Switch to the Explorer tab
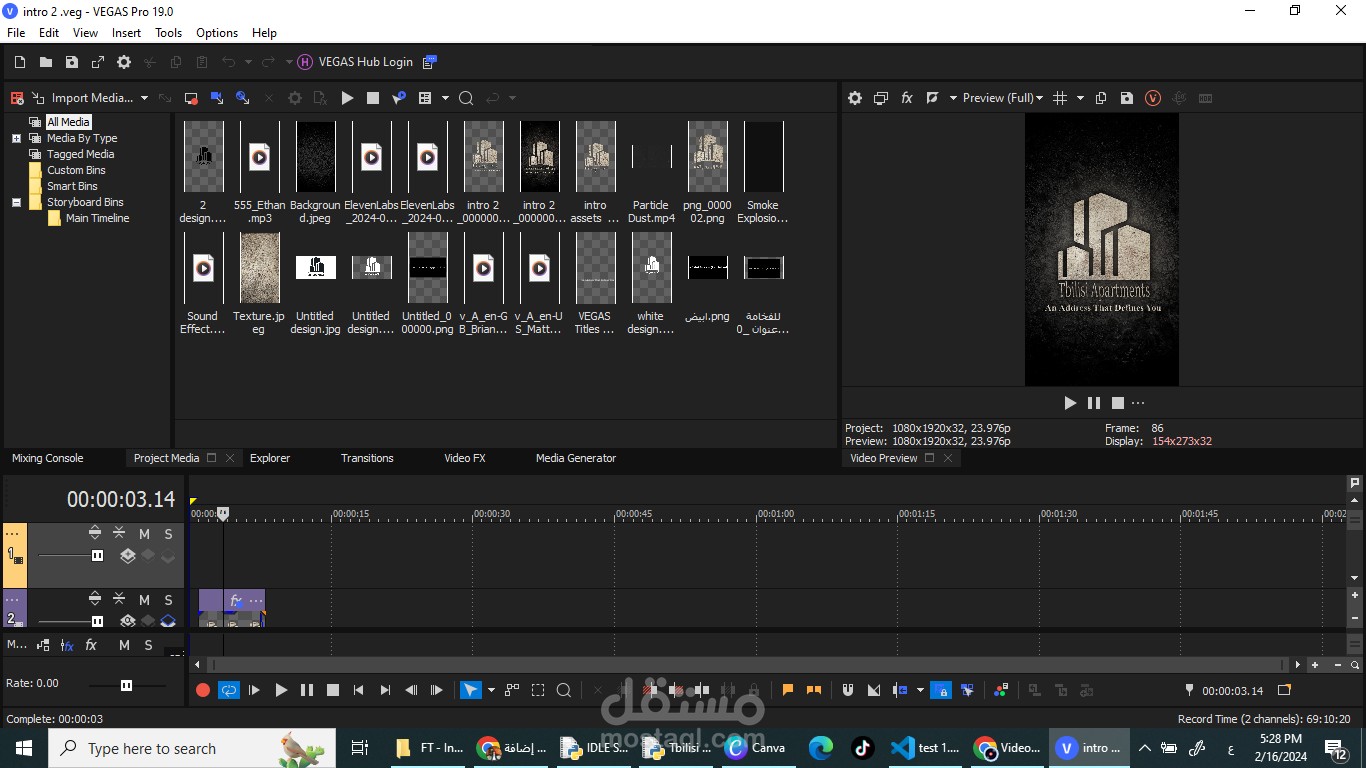 (x=270, y=458)
